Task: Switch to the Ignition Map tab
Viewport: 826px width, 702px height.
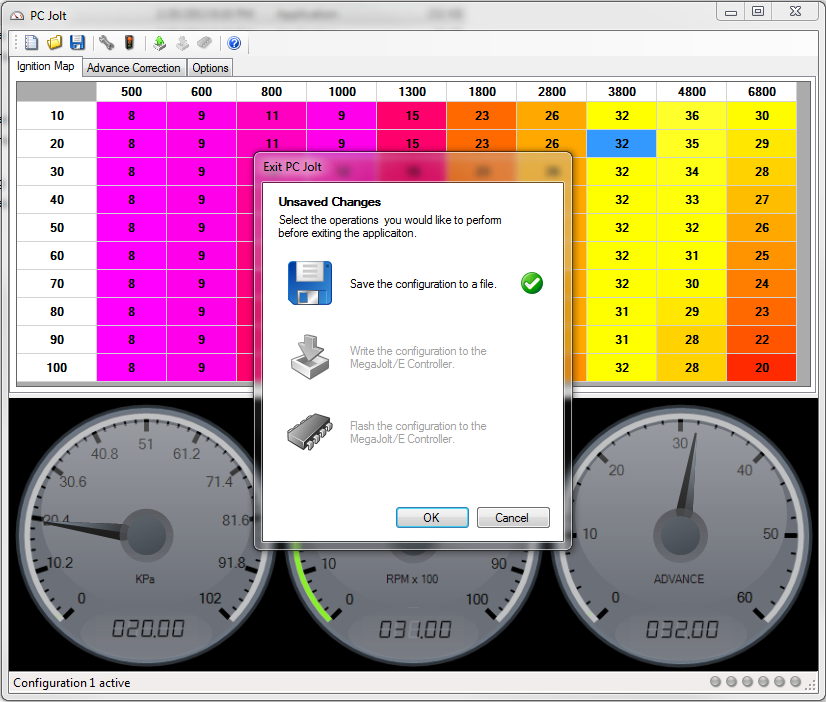Action: pos(46,66)
